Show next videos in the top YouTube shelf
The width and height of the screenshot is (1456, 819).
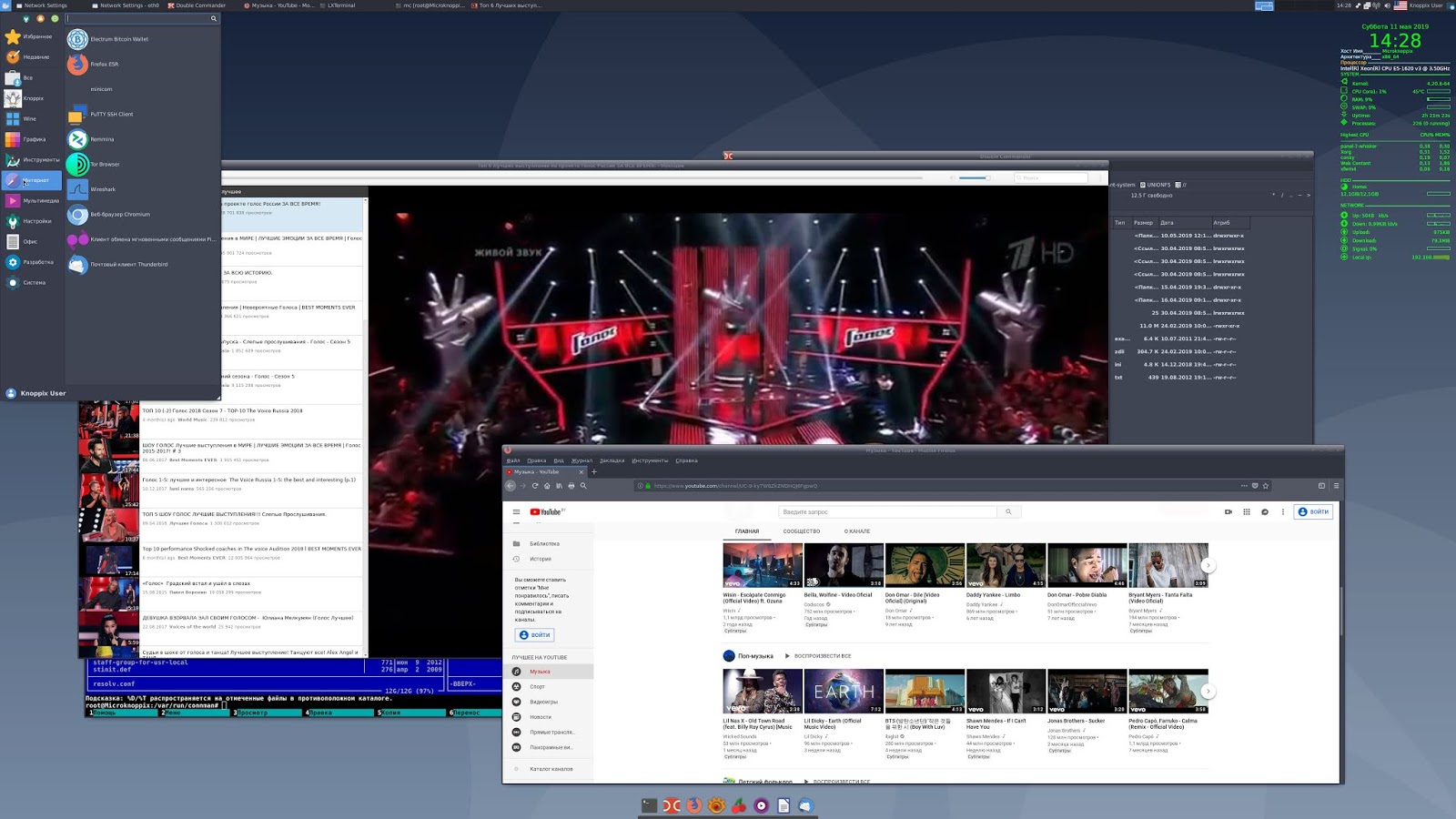coord(1208,565)
